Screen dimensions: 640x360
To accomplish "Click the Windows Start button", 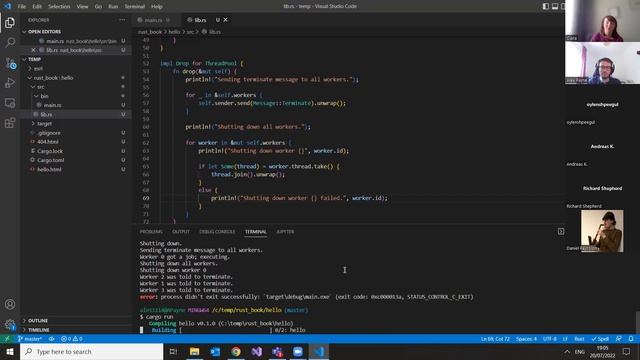I will 10,351.
